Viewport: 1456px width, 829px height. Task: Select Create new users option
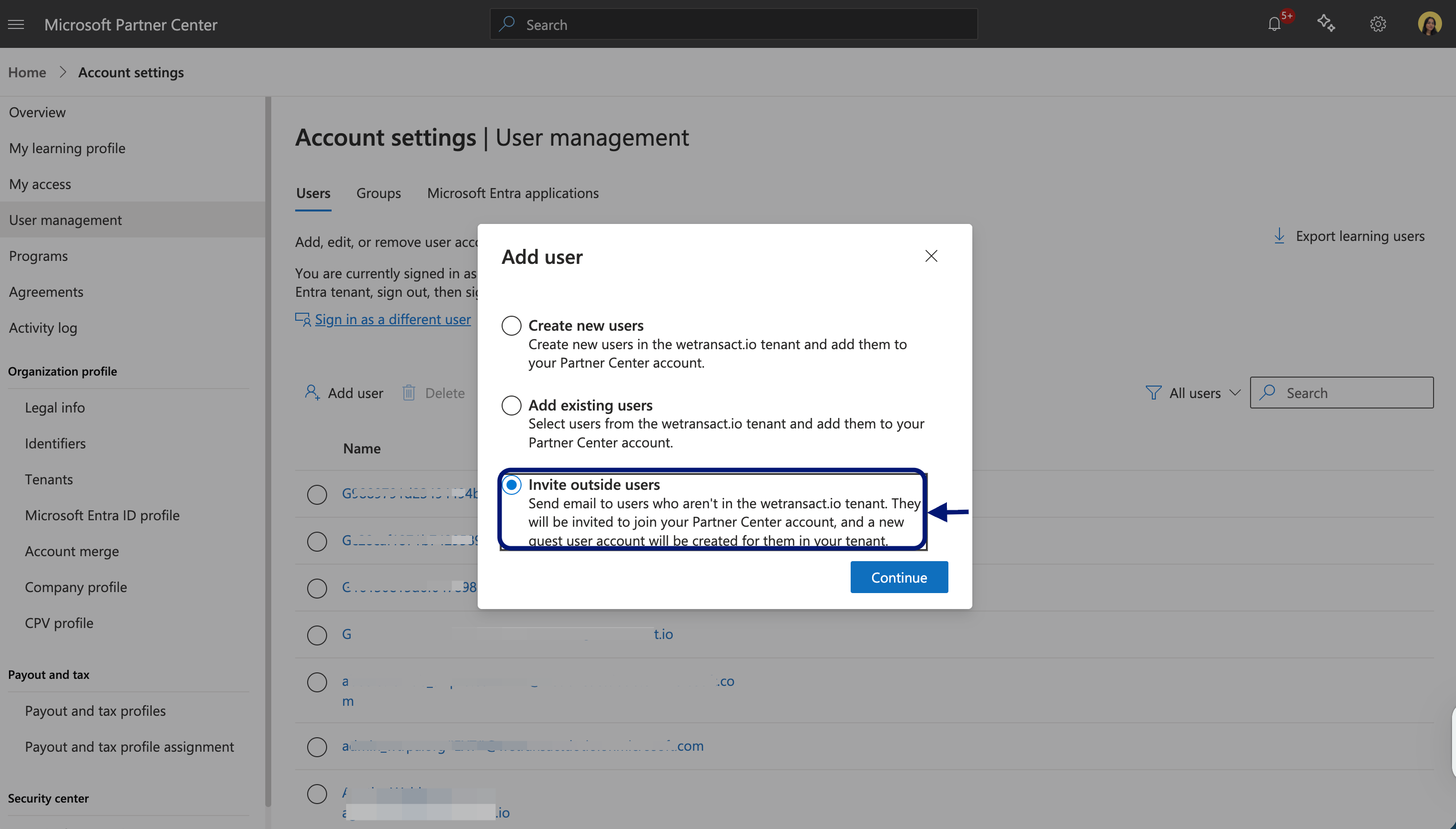tap(511, 326)
